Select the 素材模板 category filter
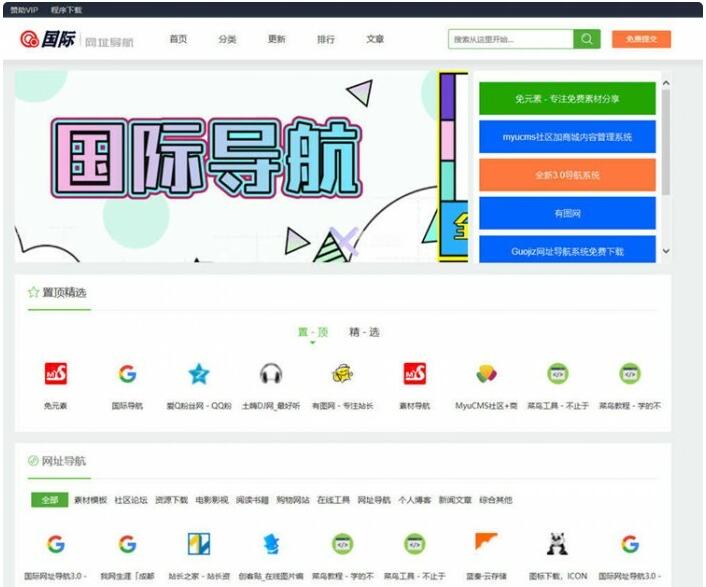The width and height of the screenshot is (706, 587). [90, 500]
